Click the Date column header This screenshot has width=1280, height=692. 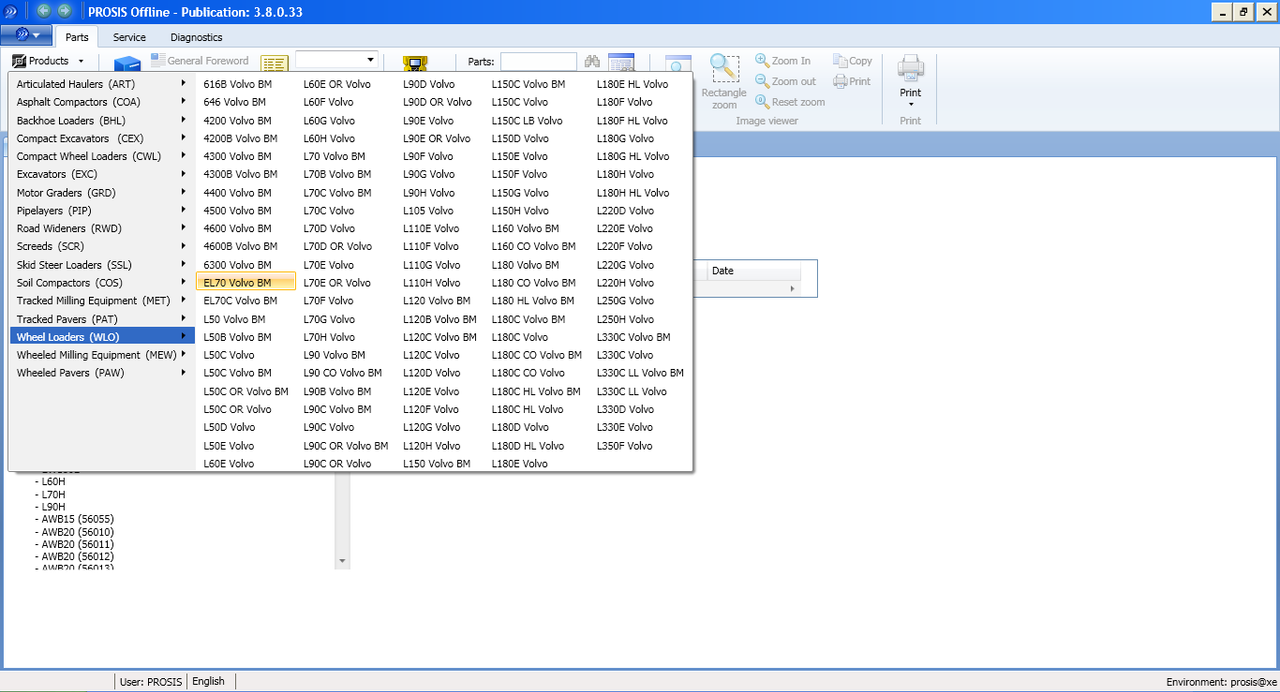tap(754, 271)
